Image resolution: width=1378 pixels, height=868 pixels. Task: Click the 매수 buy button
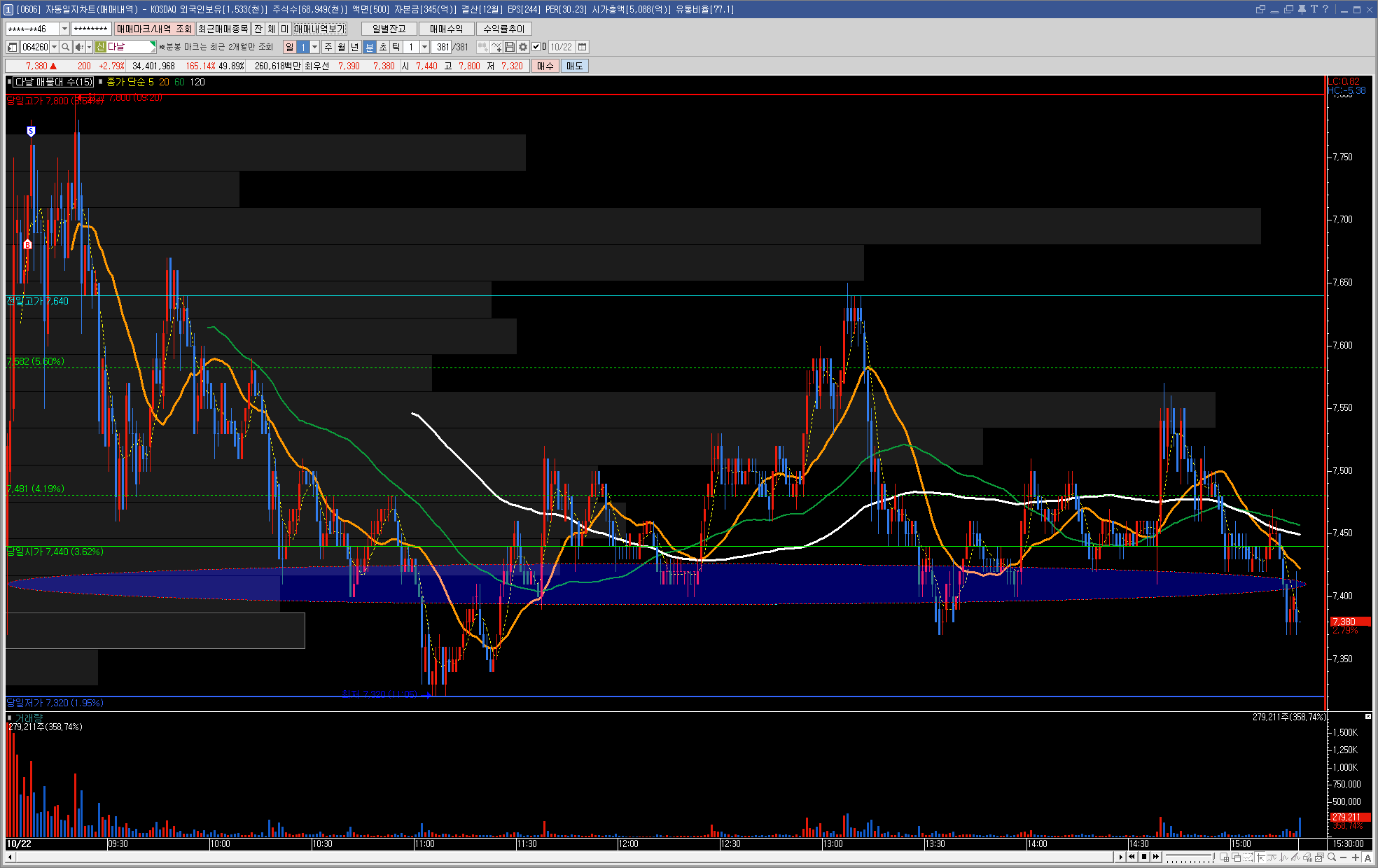[545, 66]
